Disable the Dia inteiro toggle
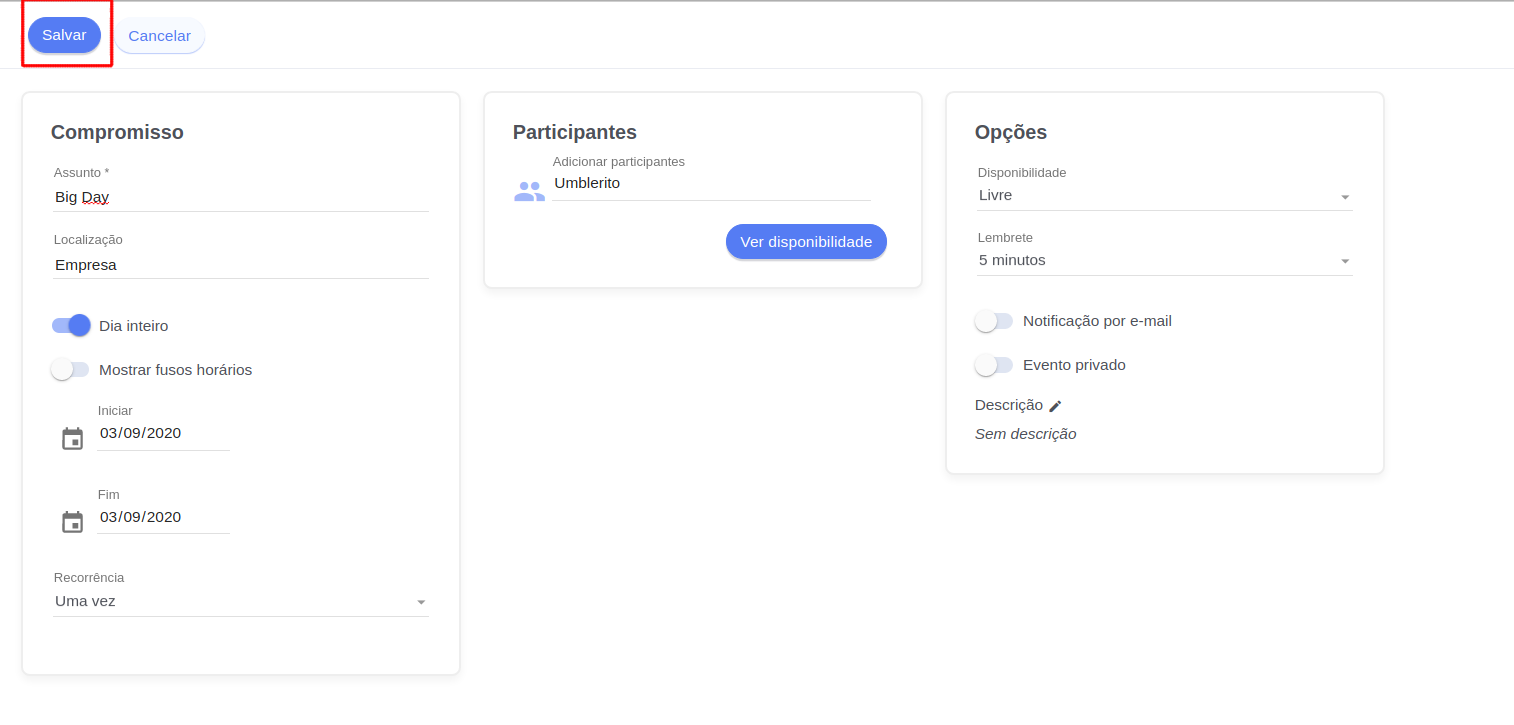The width and height of the screenshot is (1514, 725). (x=71, y=326)
